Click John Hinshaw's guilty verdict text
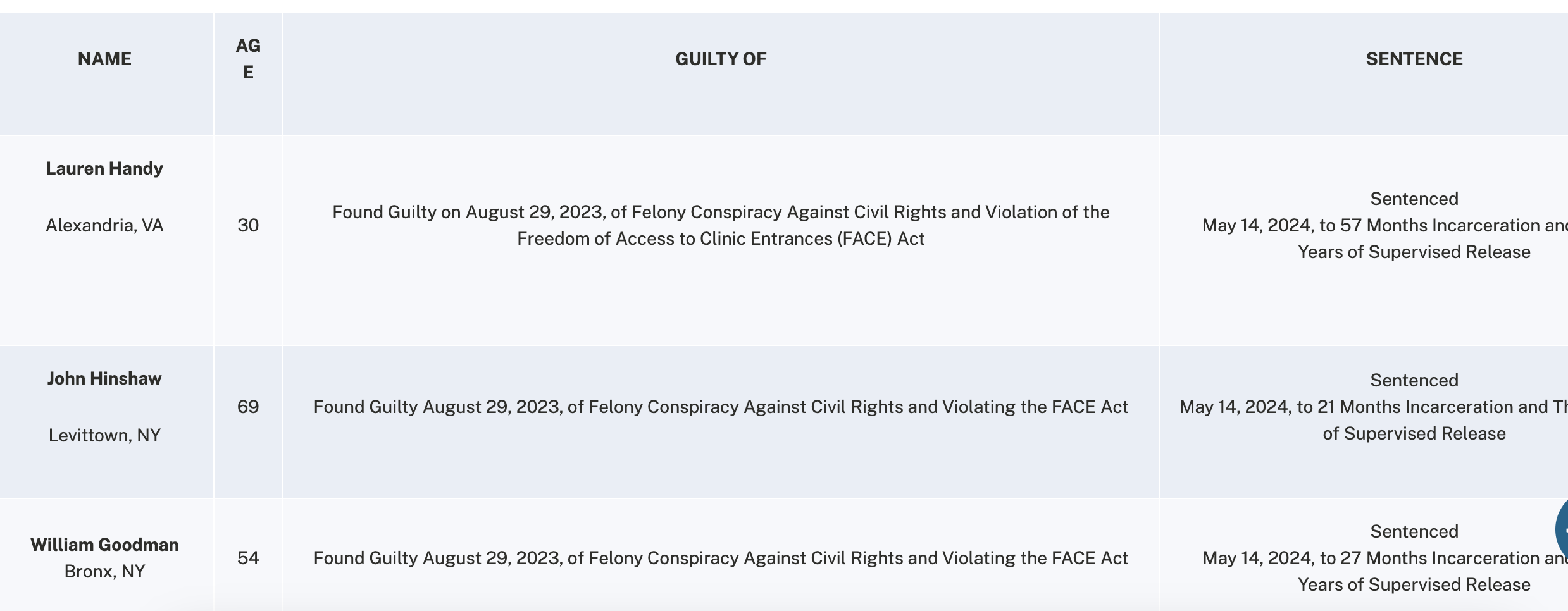 click(x=721, y=407)
